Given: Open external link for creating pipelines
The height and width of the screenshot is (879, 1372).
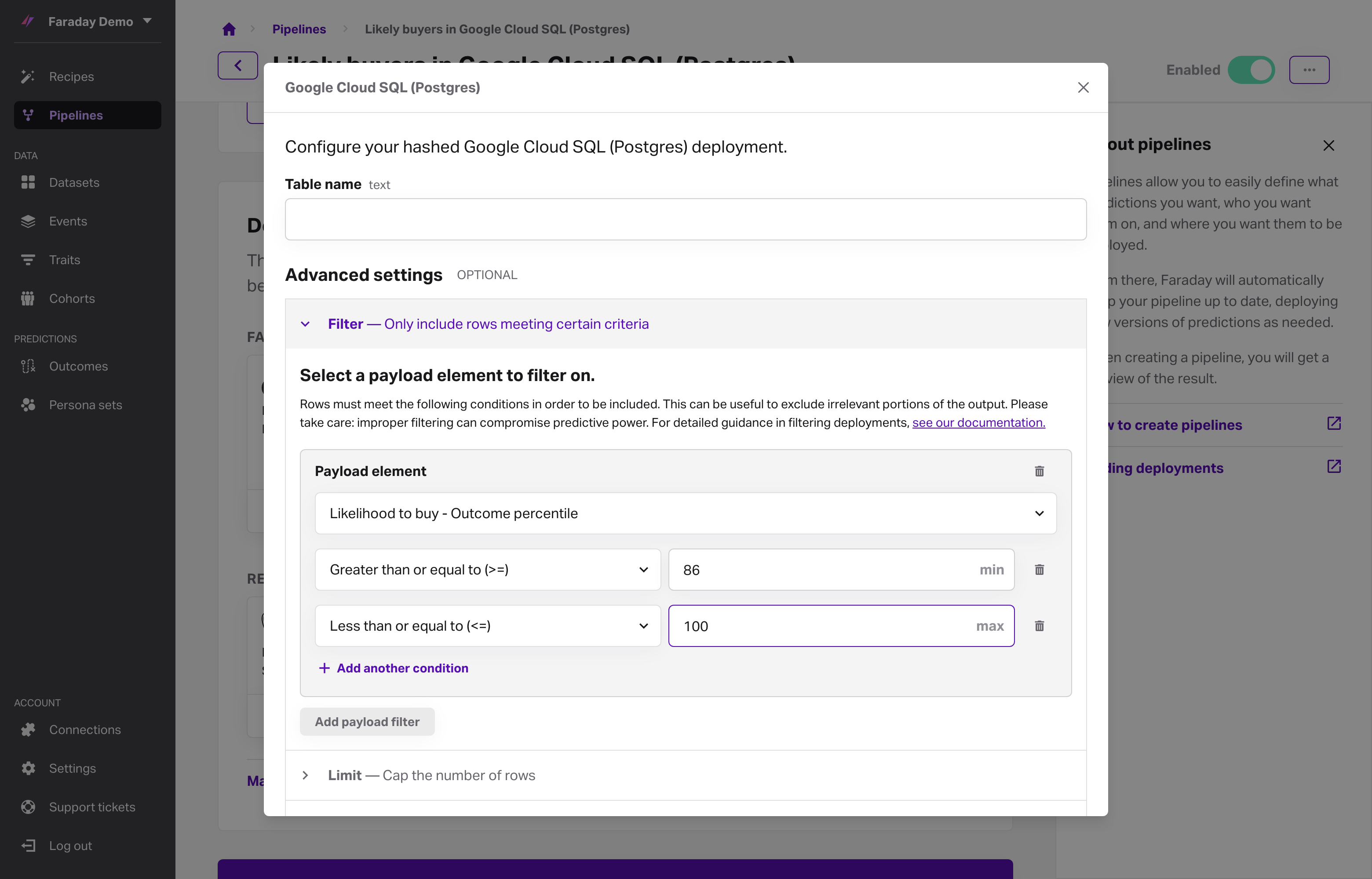Looking at the screenshot, I should pos(1334,424).
